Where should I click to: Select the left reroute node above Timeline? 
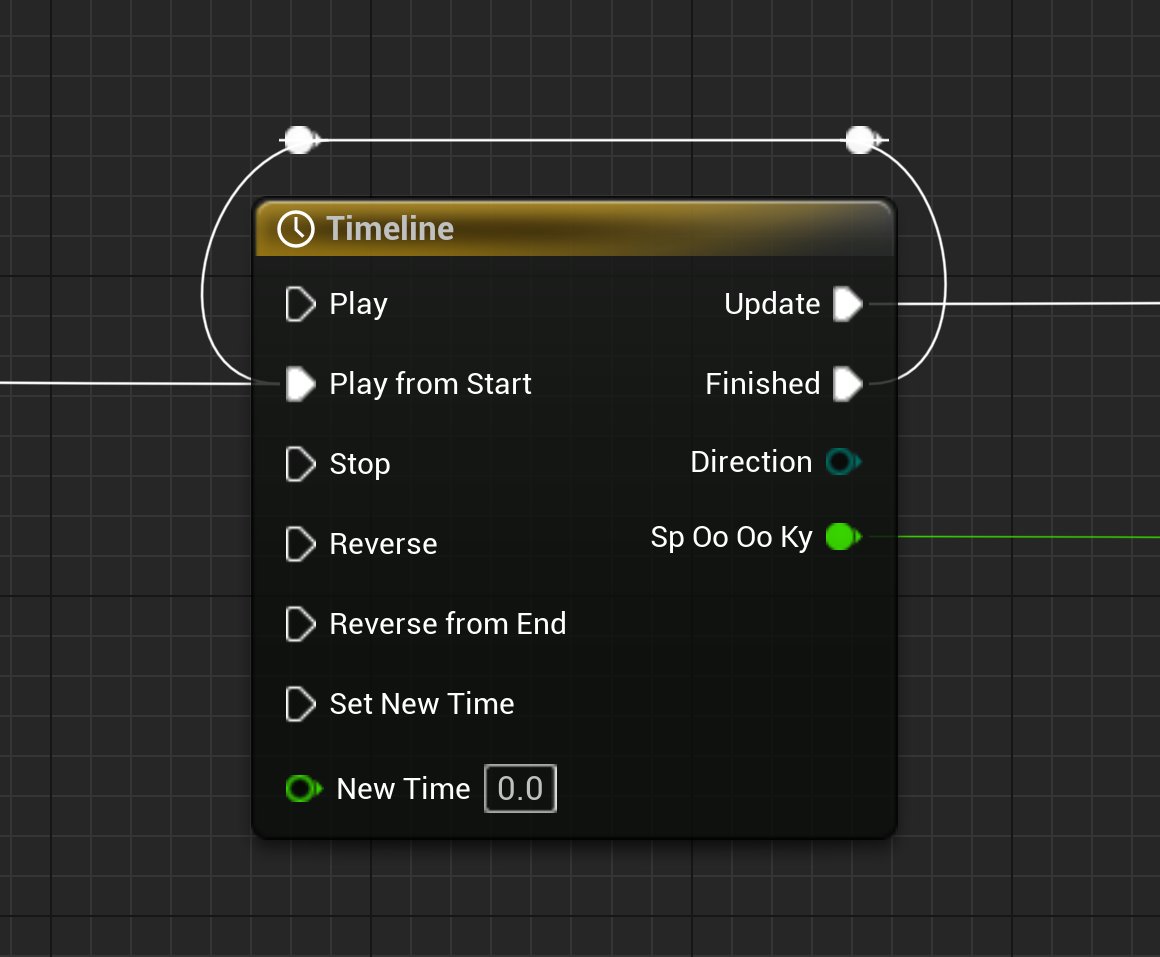pyautogui.click(x=300, y=139)
